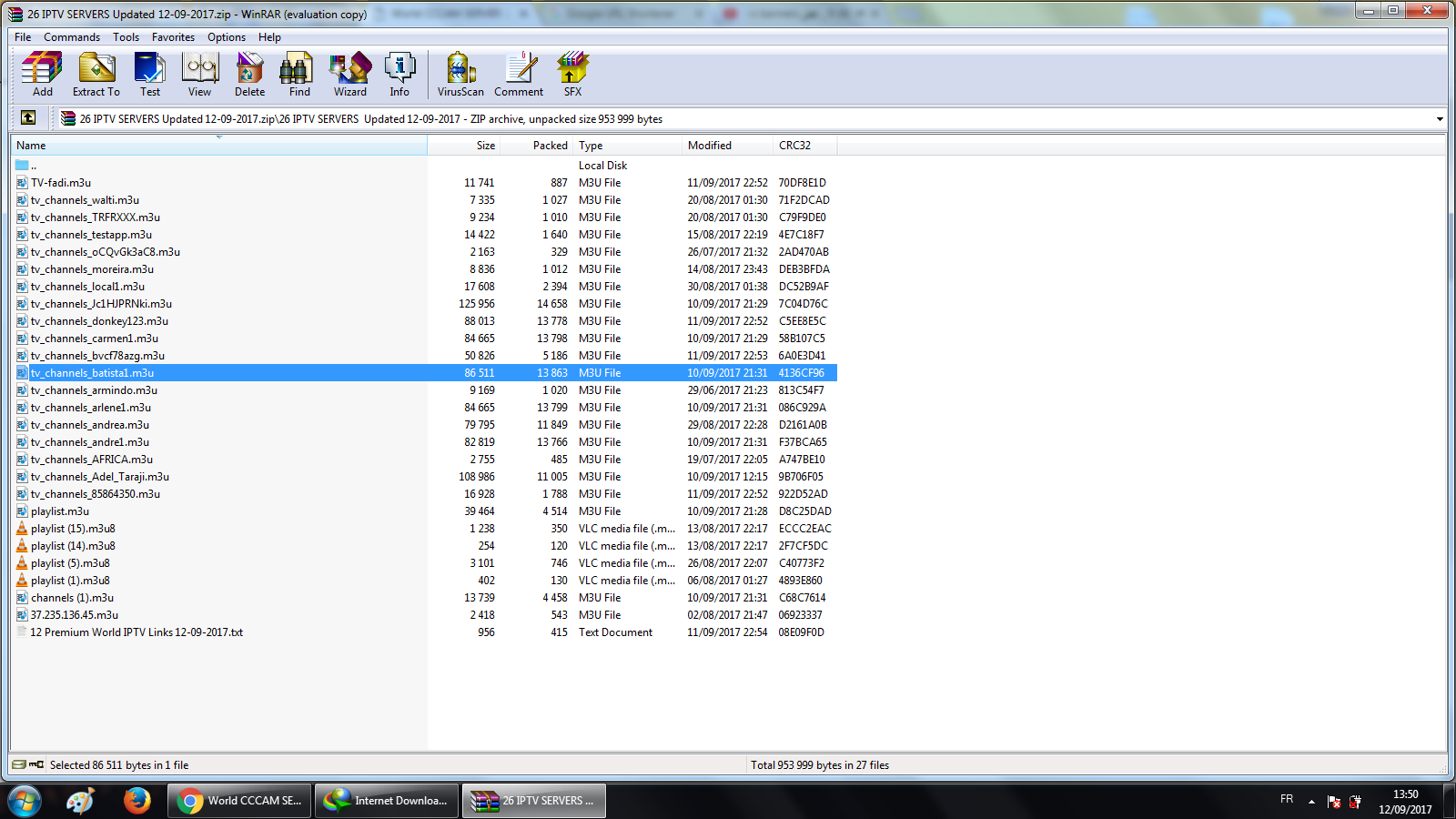The image size is (1456, 819).
Task: Show archive Info
Action: pos(399,74)
